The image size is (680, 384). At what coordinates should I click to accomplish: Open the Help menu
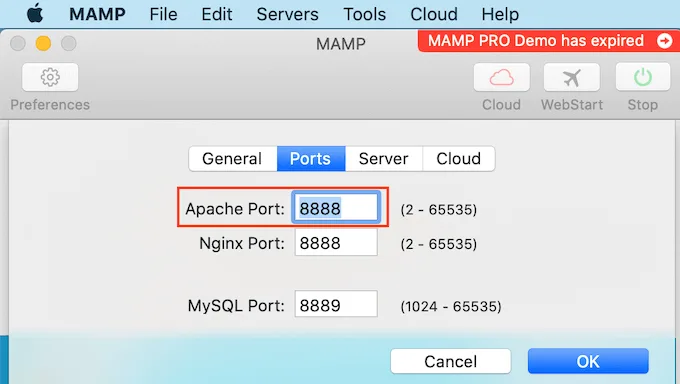500,14
